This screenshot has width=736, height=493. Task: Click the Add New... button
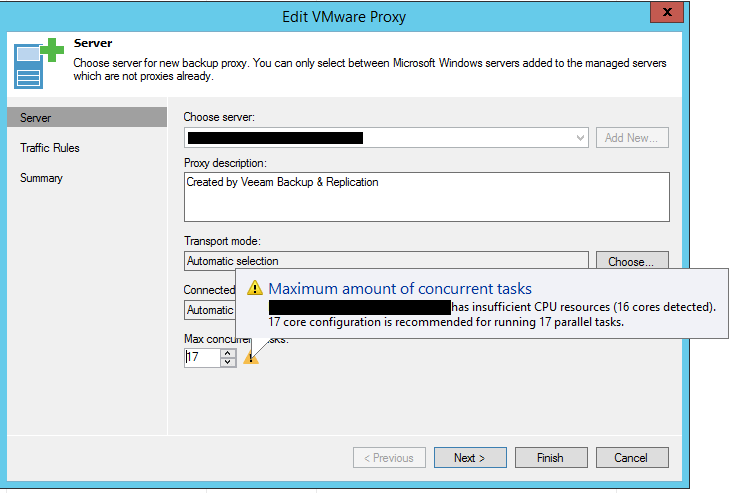(x=632, y=138)
